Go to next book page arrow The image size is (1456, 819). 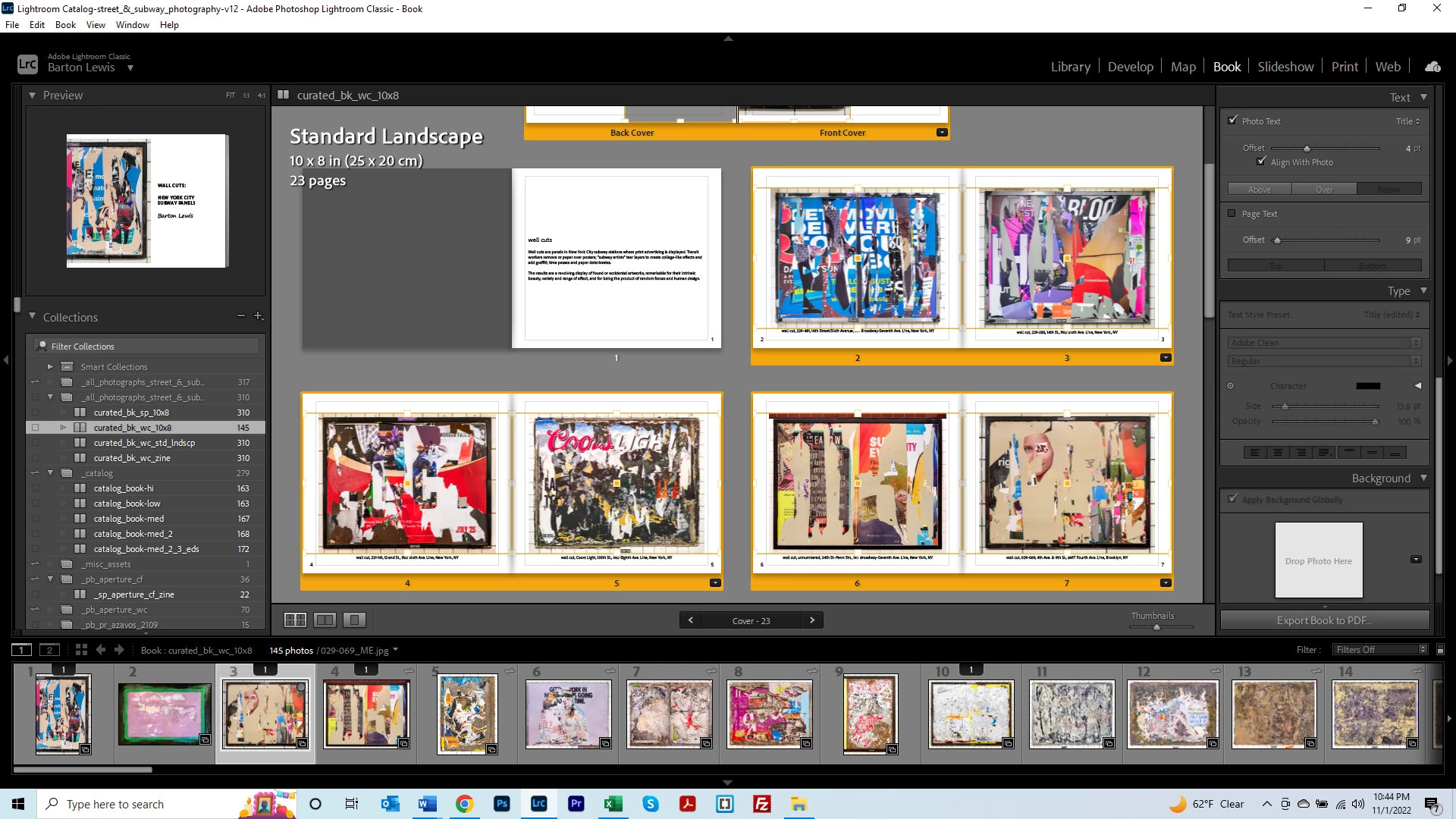click(812, 620)
